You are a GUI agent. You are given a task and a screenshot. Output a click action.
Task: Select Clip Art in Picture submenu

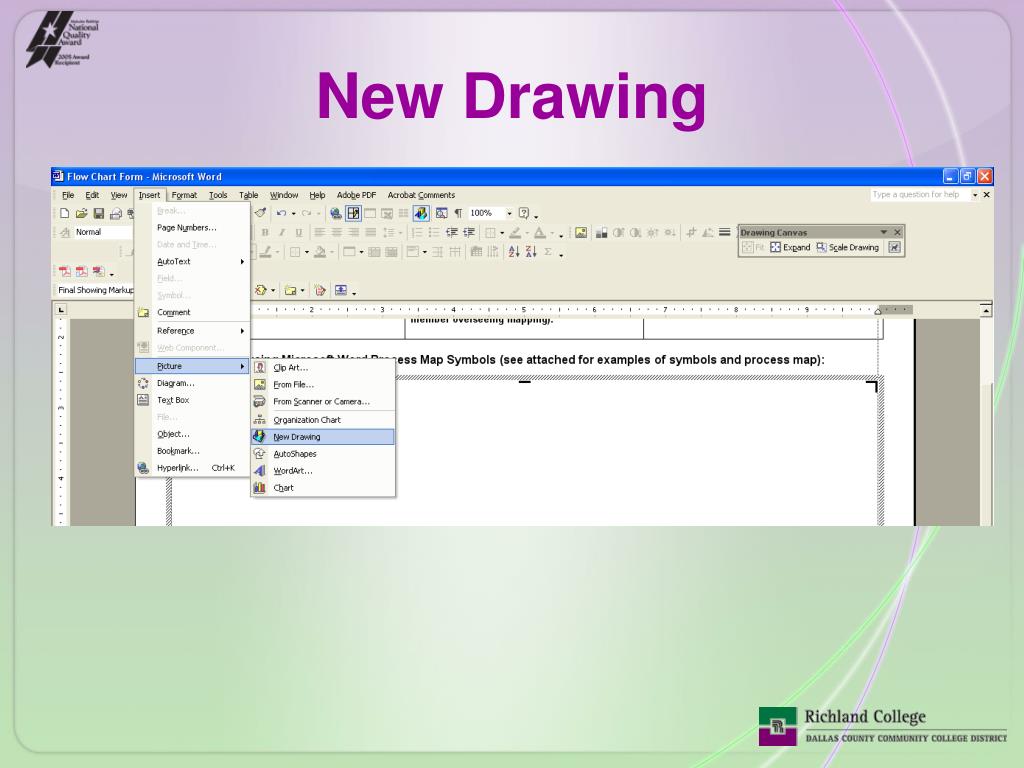[x=323, y=368]
